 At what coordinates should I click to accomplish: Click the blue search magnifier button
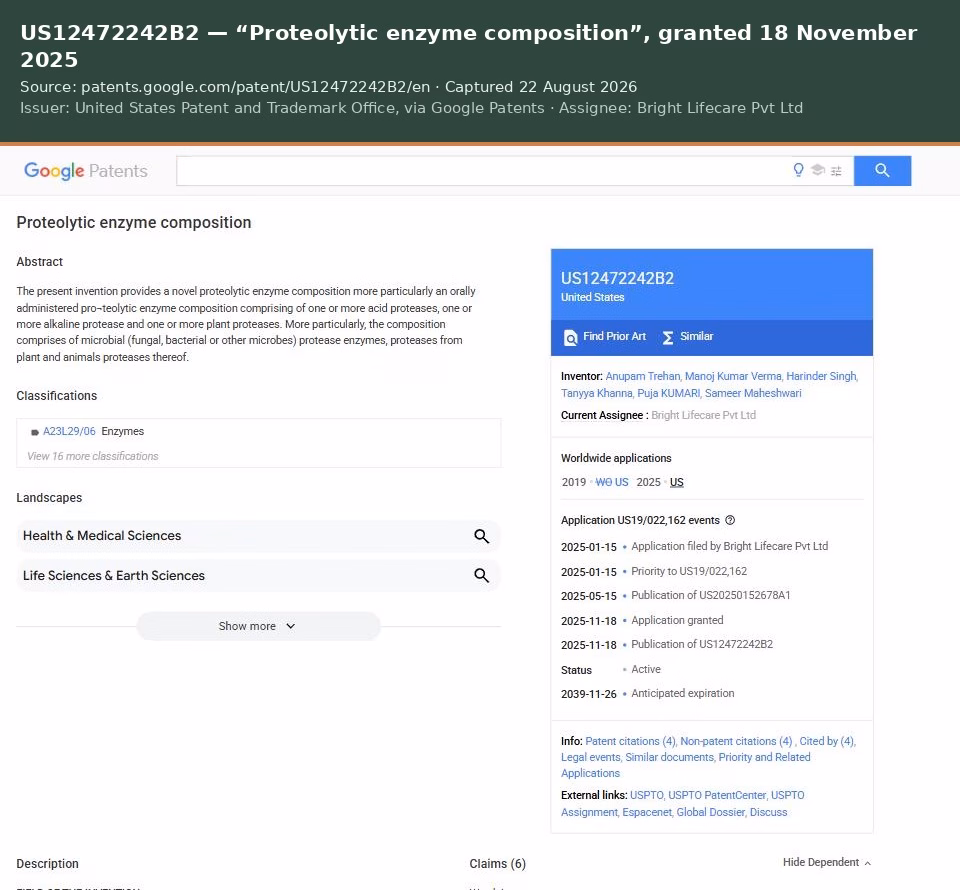pyautogui.click(x=882, y=171)
